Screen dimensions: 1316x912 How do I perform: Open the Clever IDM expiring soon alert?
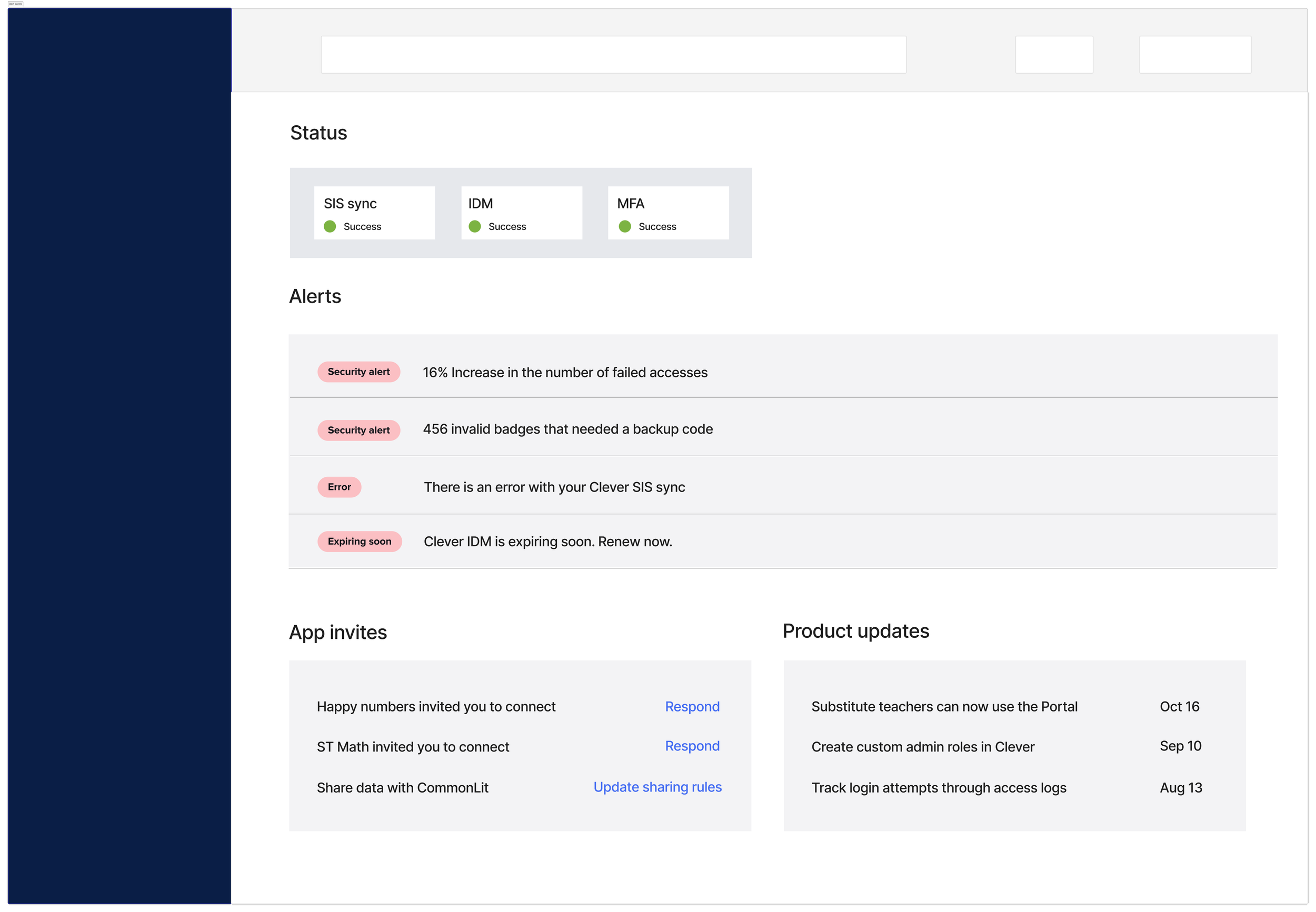(x=547, y=541)
